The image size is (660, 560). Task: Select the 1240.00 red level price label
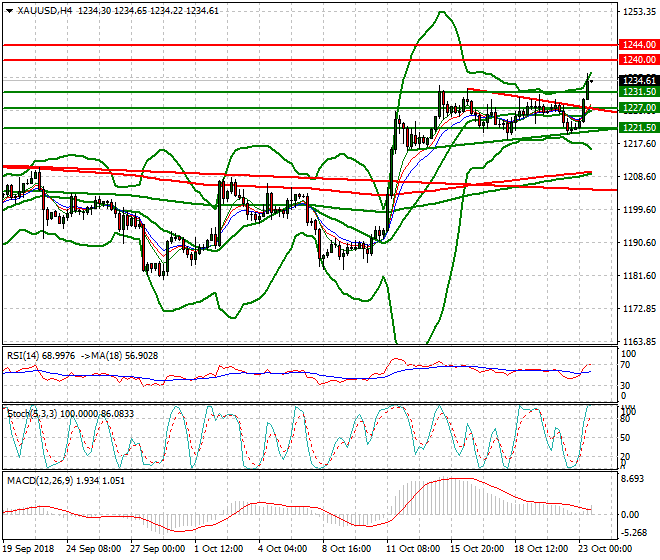(639, 60)
